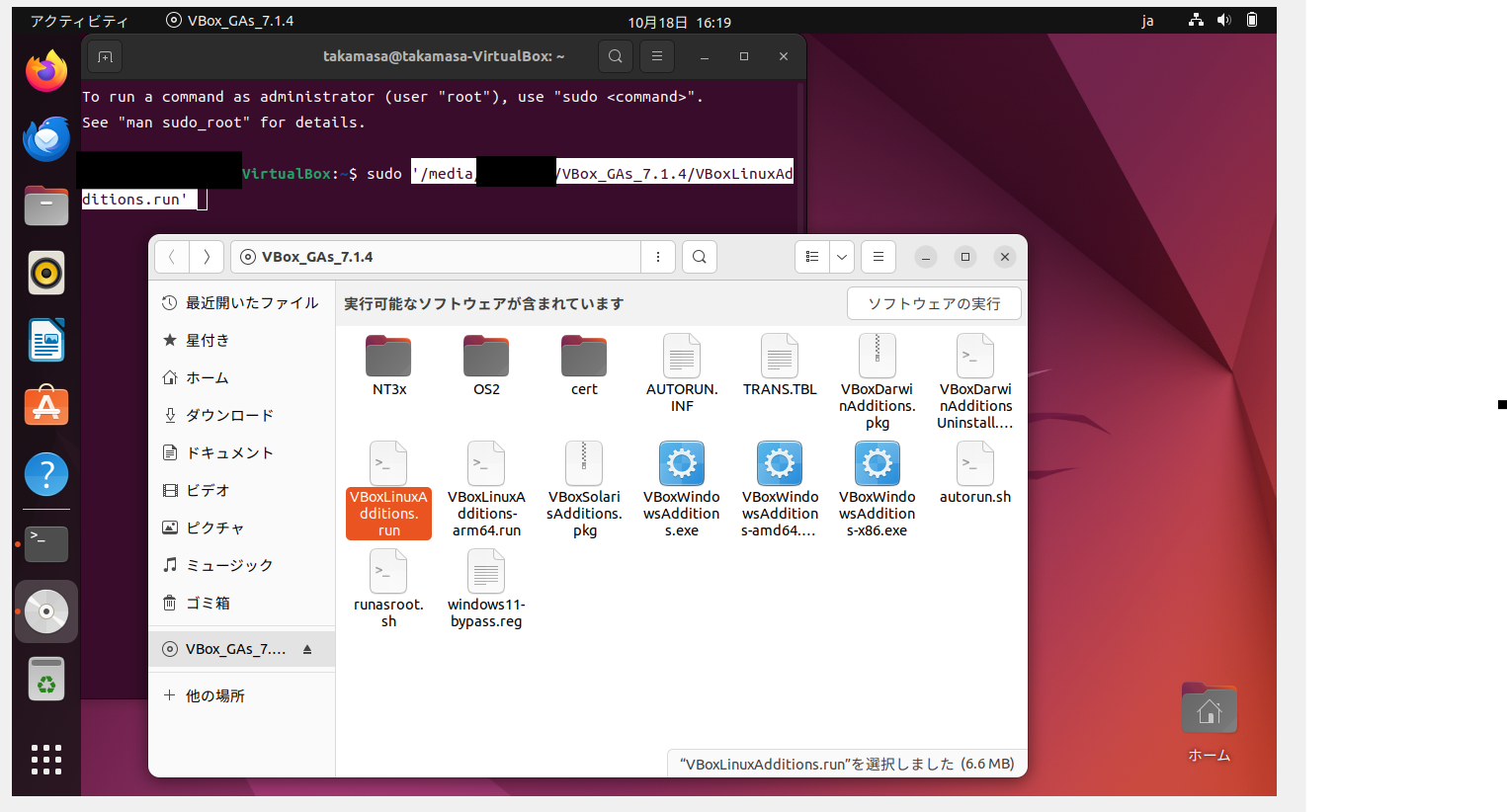Open 他の場所 in sidebar

click(x=241, y=696)
